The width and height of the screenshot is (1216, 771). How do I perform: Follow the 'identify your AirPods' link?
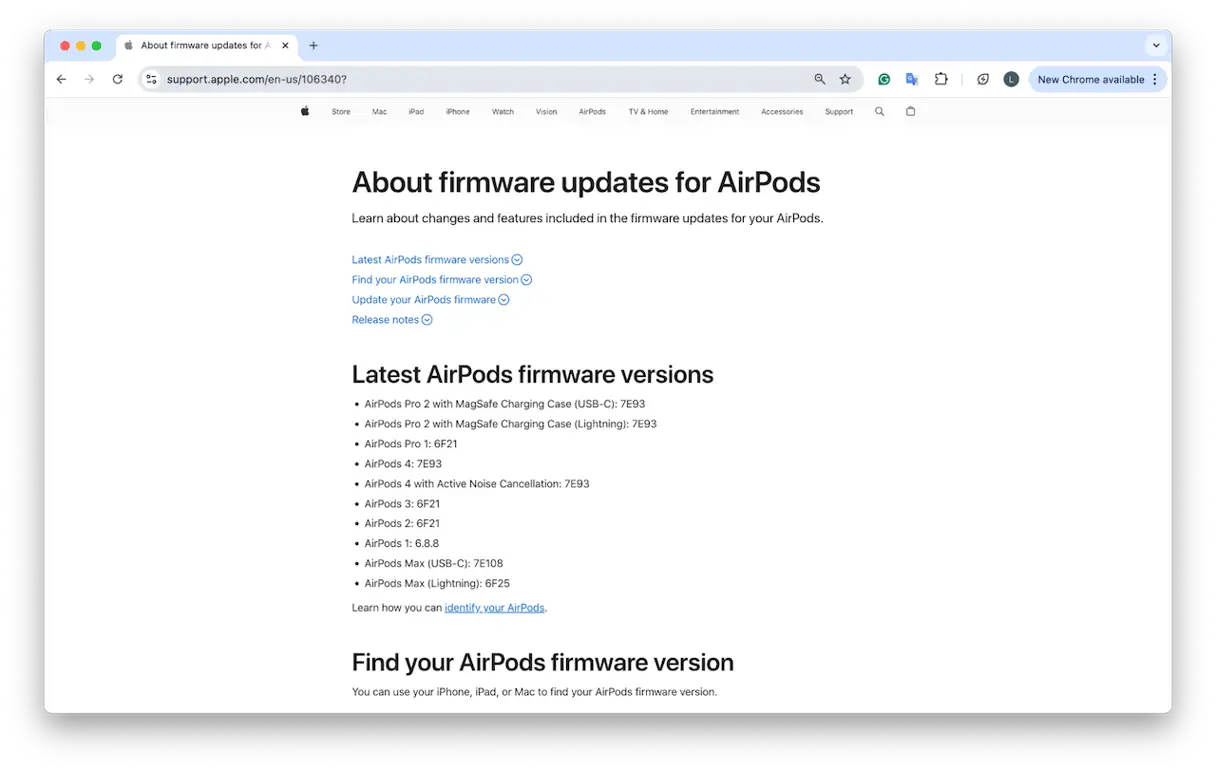494,608
